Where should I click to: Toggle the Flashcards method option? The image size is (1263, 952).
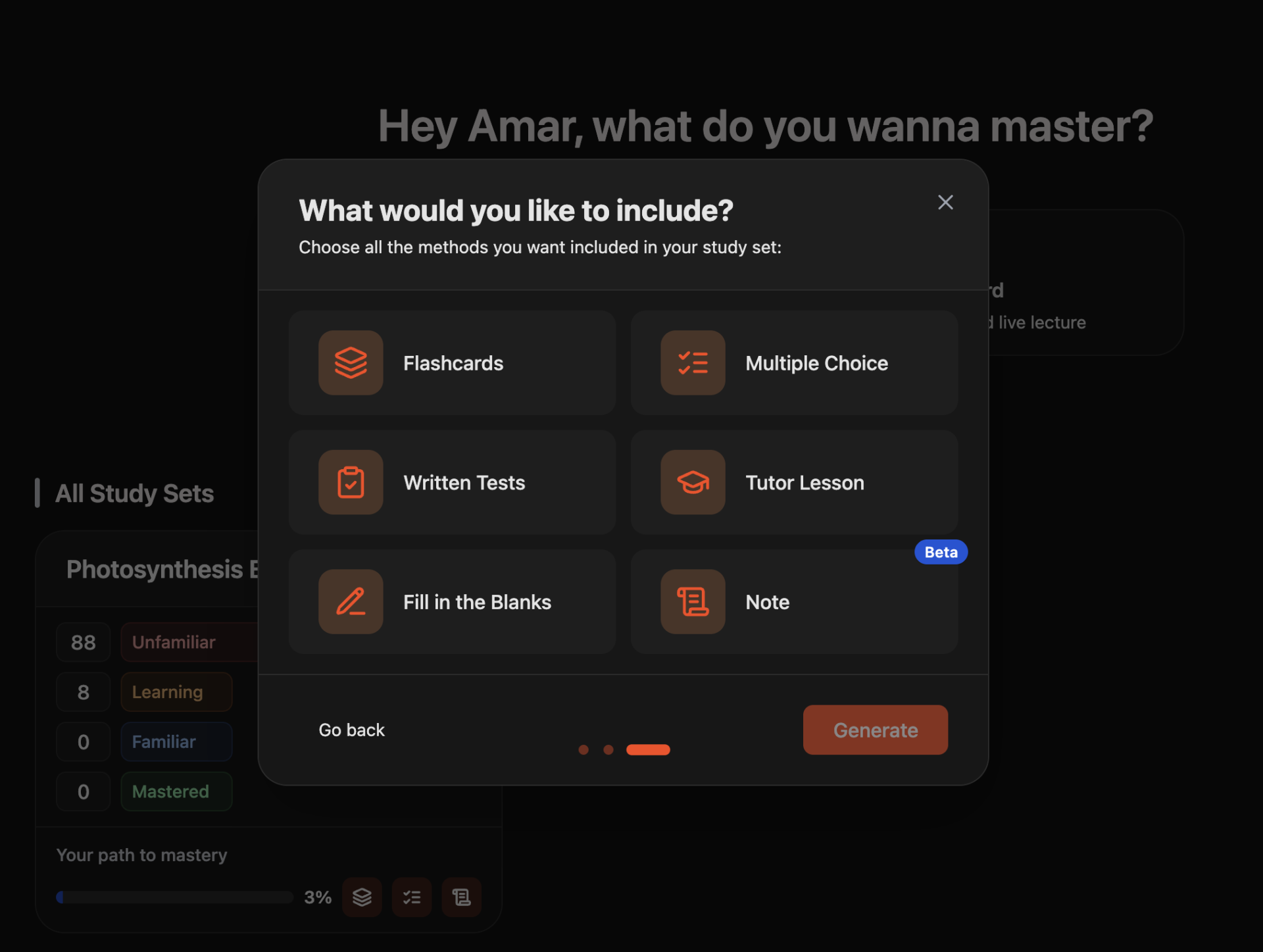500,363
